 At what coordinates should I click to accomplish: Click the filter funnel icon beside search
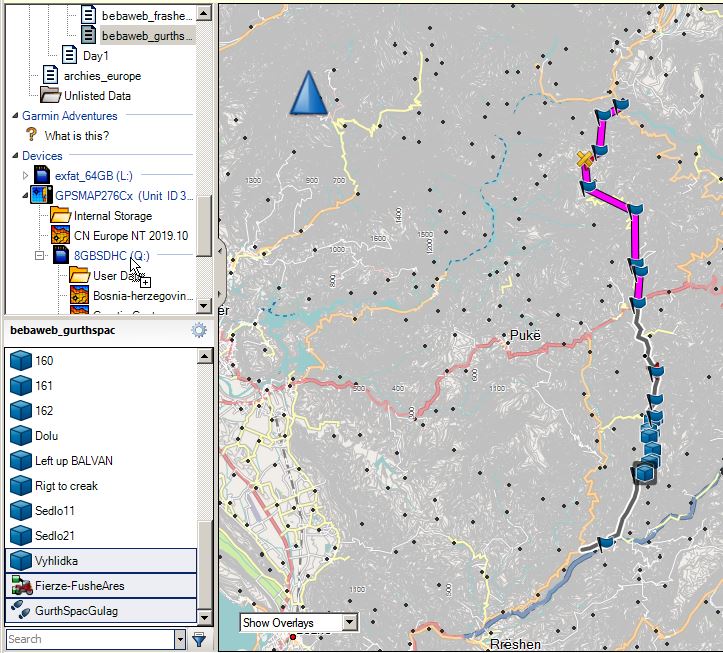pos(199,639)
